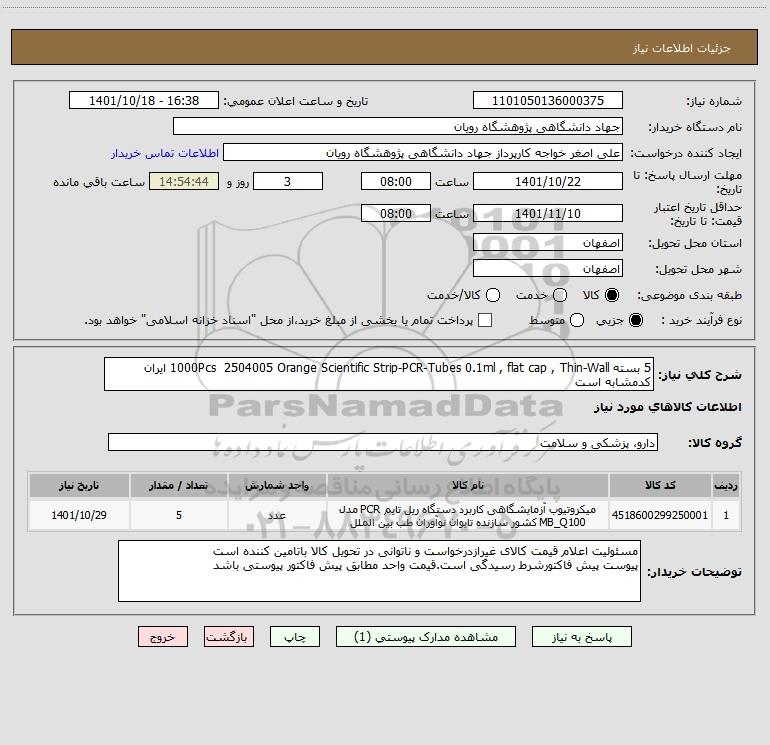Click the عدد unit cell
This screenshot has height=745, width=770.
tap(277, 515)
